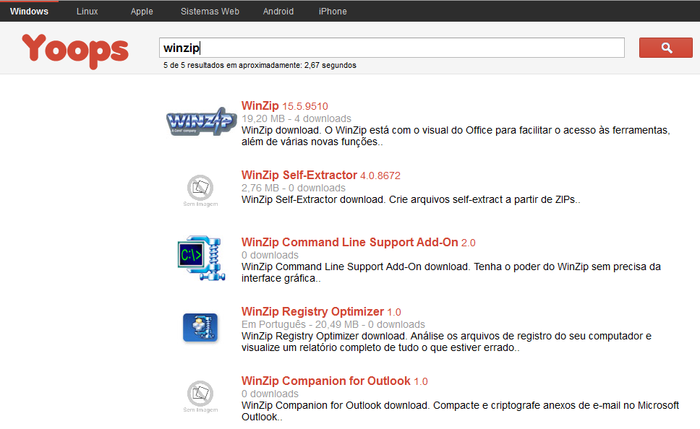The width and height of the screenshot is (700, 429).
Task: Open the Sistemas Web tab
Action: point(210,11)
